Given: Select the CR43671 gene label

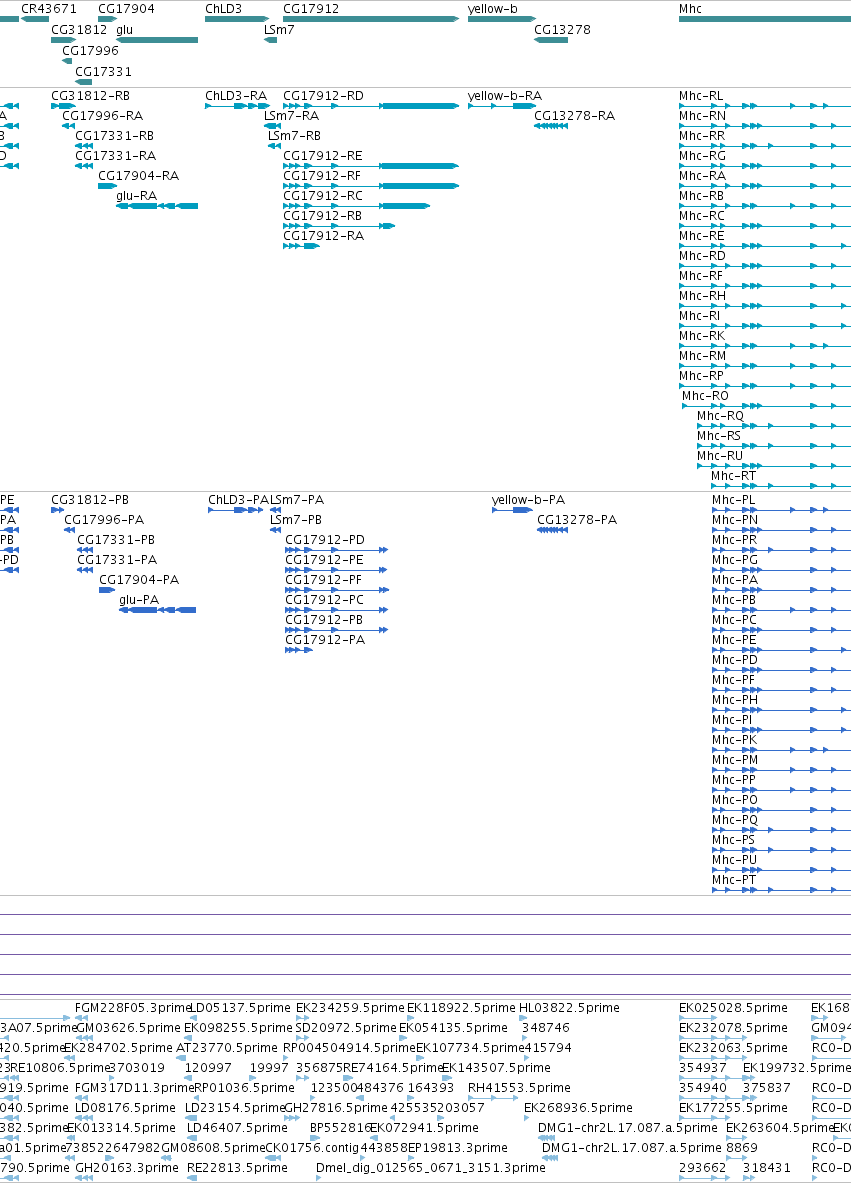Looking at the screenshot, I should 48,9.
